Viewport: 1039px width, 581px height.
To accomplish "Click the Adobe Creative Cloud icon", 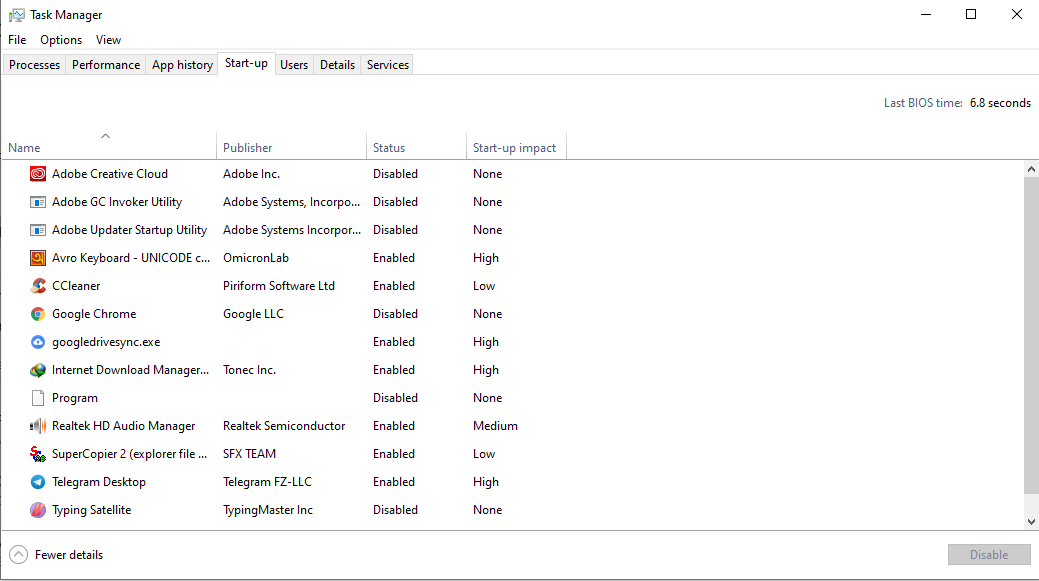I will coord(38,174).
